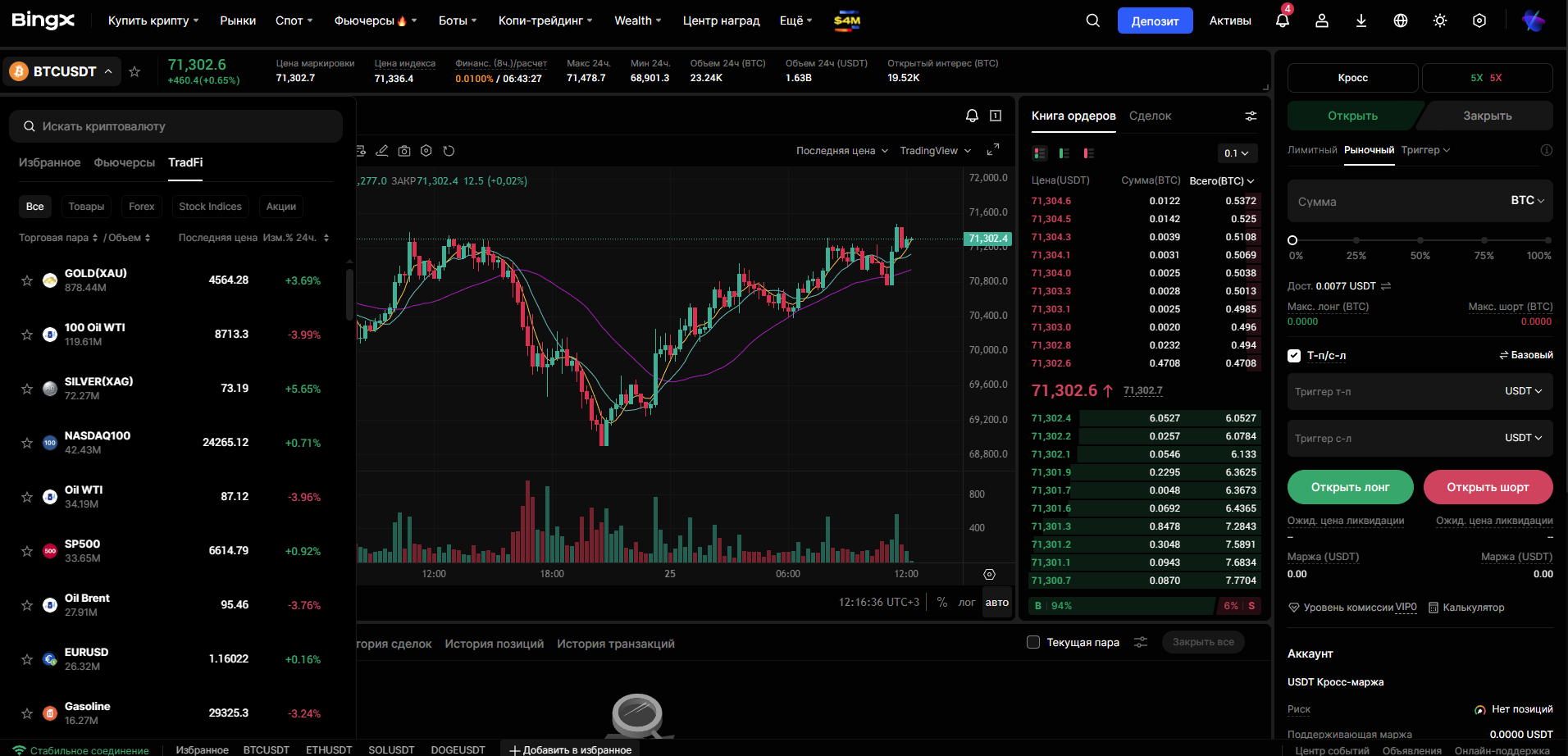Switch to the Сделок tab
Viewport: 1568px width, 756px height.
tap(1150, 116)
